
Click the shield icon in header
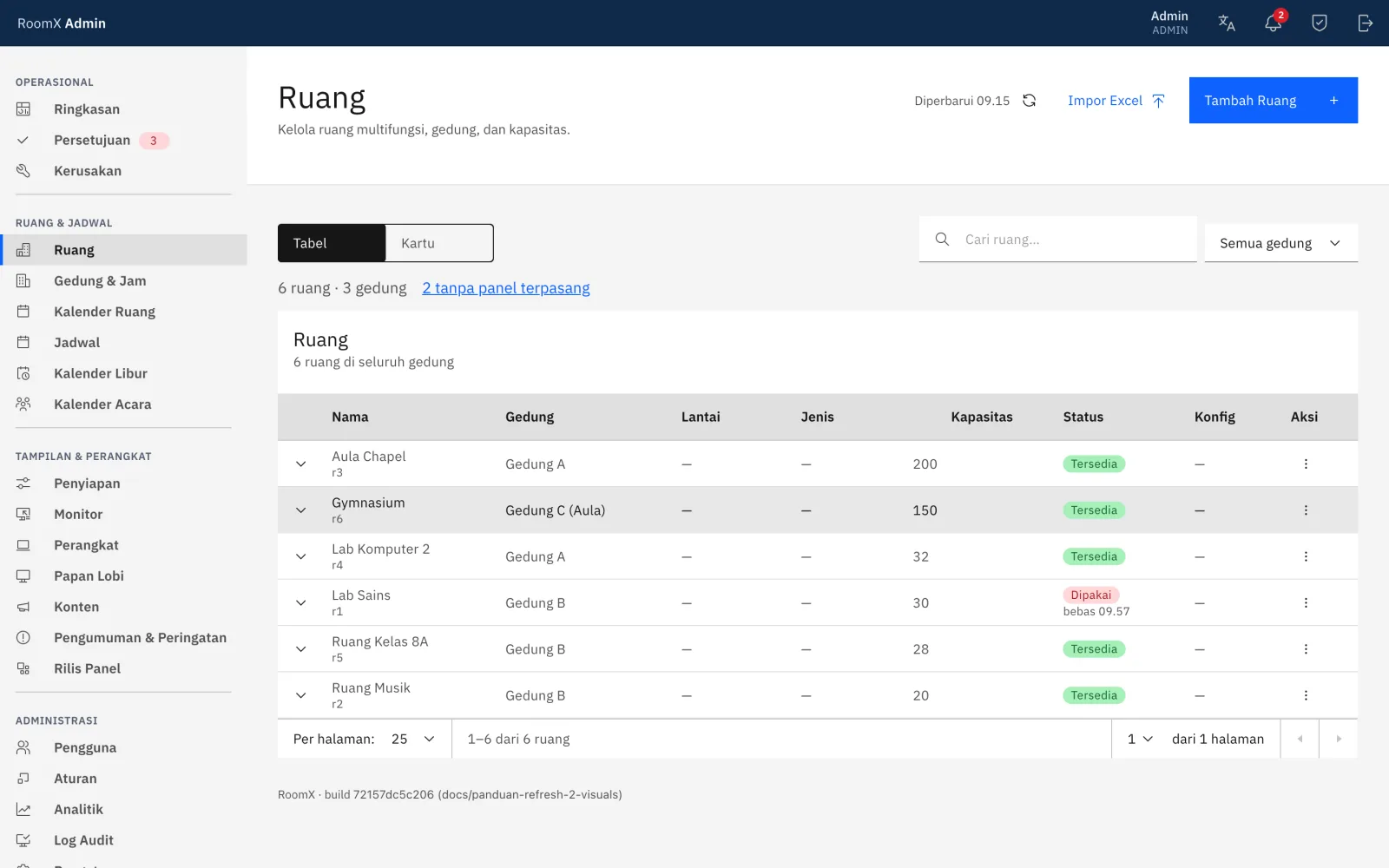pos(1320,23)
